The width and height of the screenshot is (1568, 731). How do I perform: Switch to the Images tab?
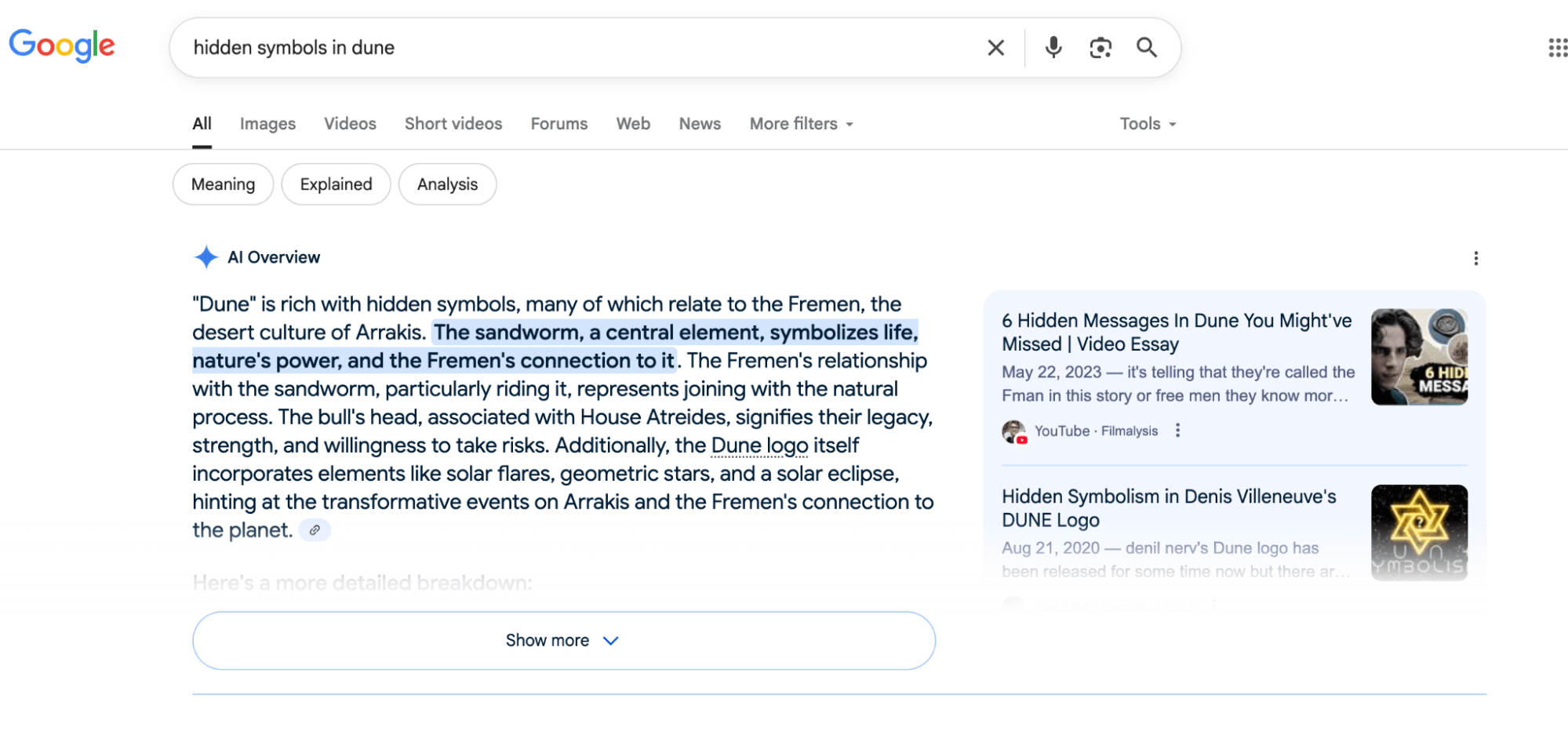[x=267, y=124]
